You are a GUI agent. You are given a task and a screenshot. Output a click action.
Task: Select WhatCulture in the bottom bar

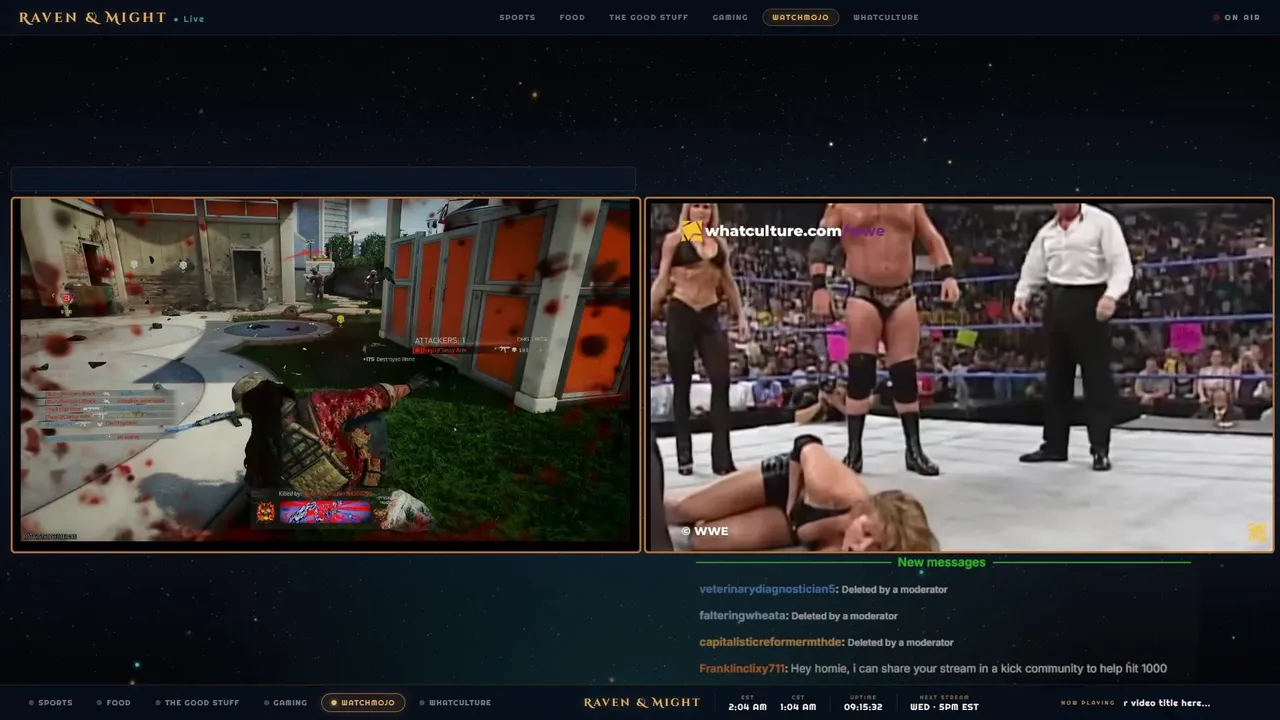(455, 703)
